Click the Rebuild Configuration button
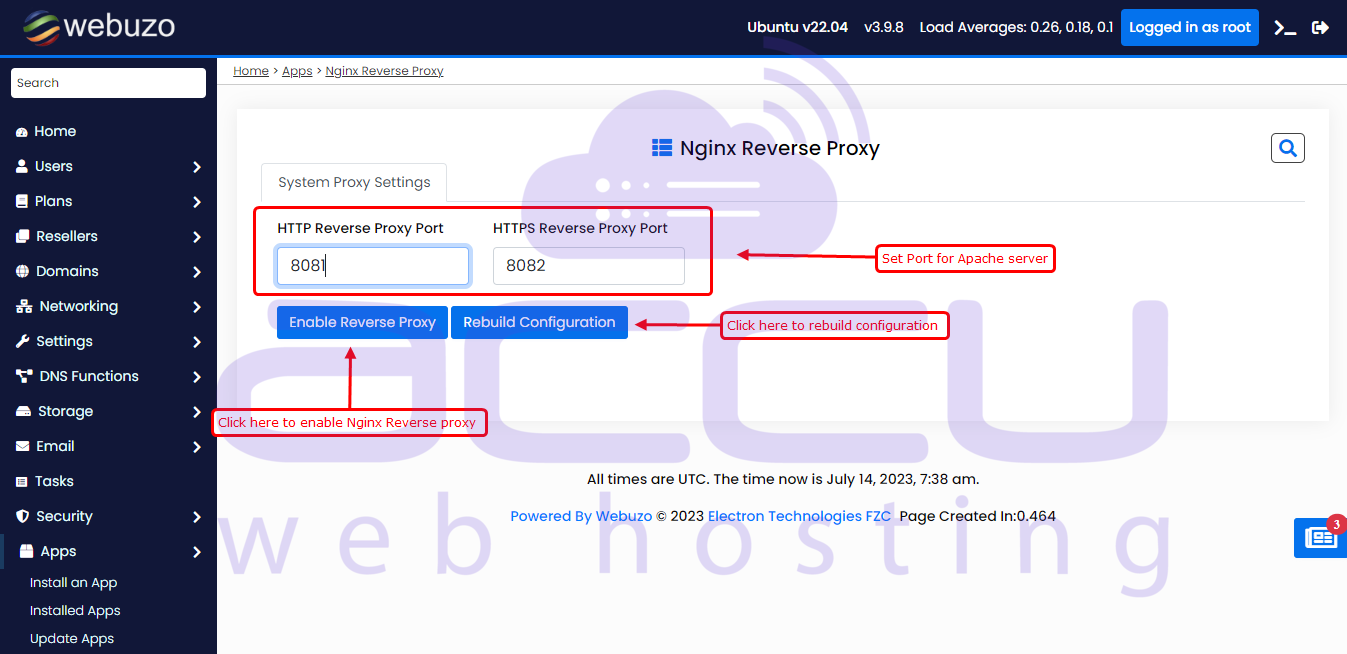1347x654 pixels. pos(539,322)
